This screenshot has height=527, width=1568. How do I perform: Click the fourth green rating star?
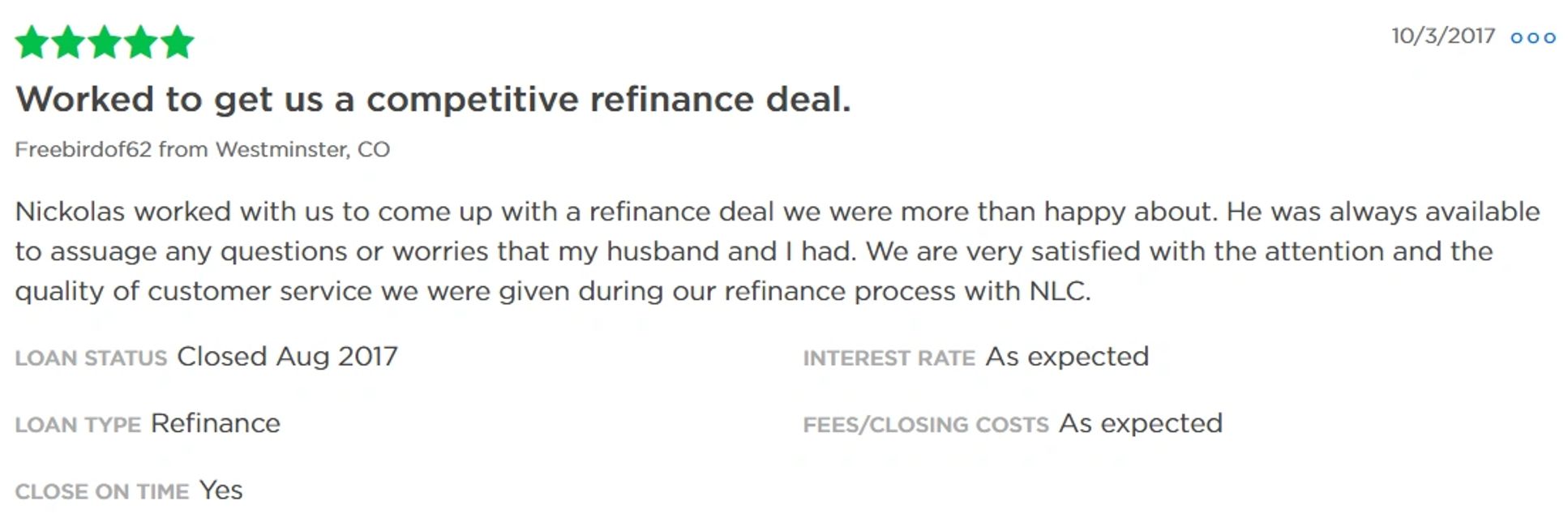point(141,43)
